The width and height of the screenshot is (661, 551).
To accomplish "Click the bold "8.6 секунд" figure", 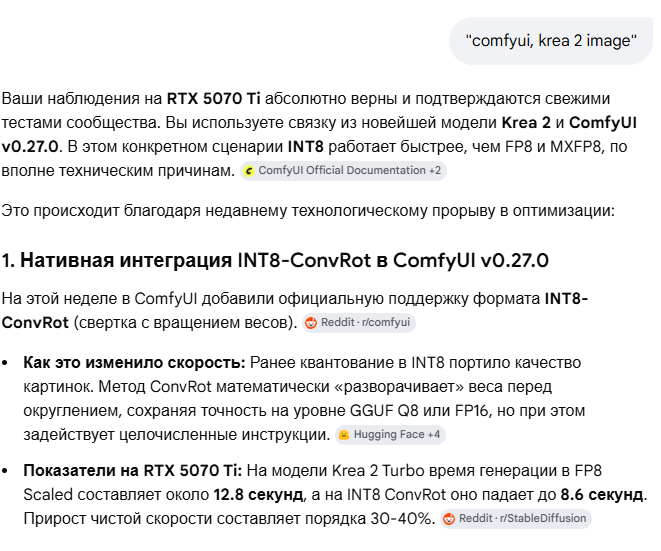I will pos(602,495).
